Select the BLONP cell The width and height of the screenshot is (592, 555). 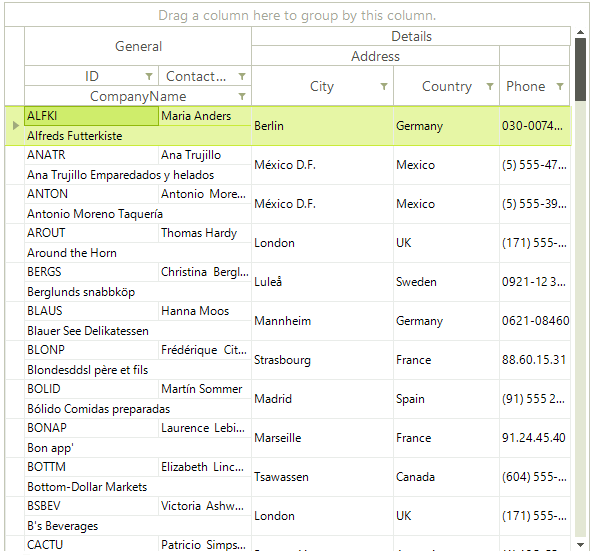(91, 350)
